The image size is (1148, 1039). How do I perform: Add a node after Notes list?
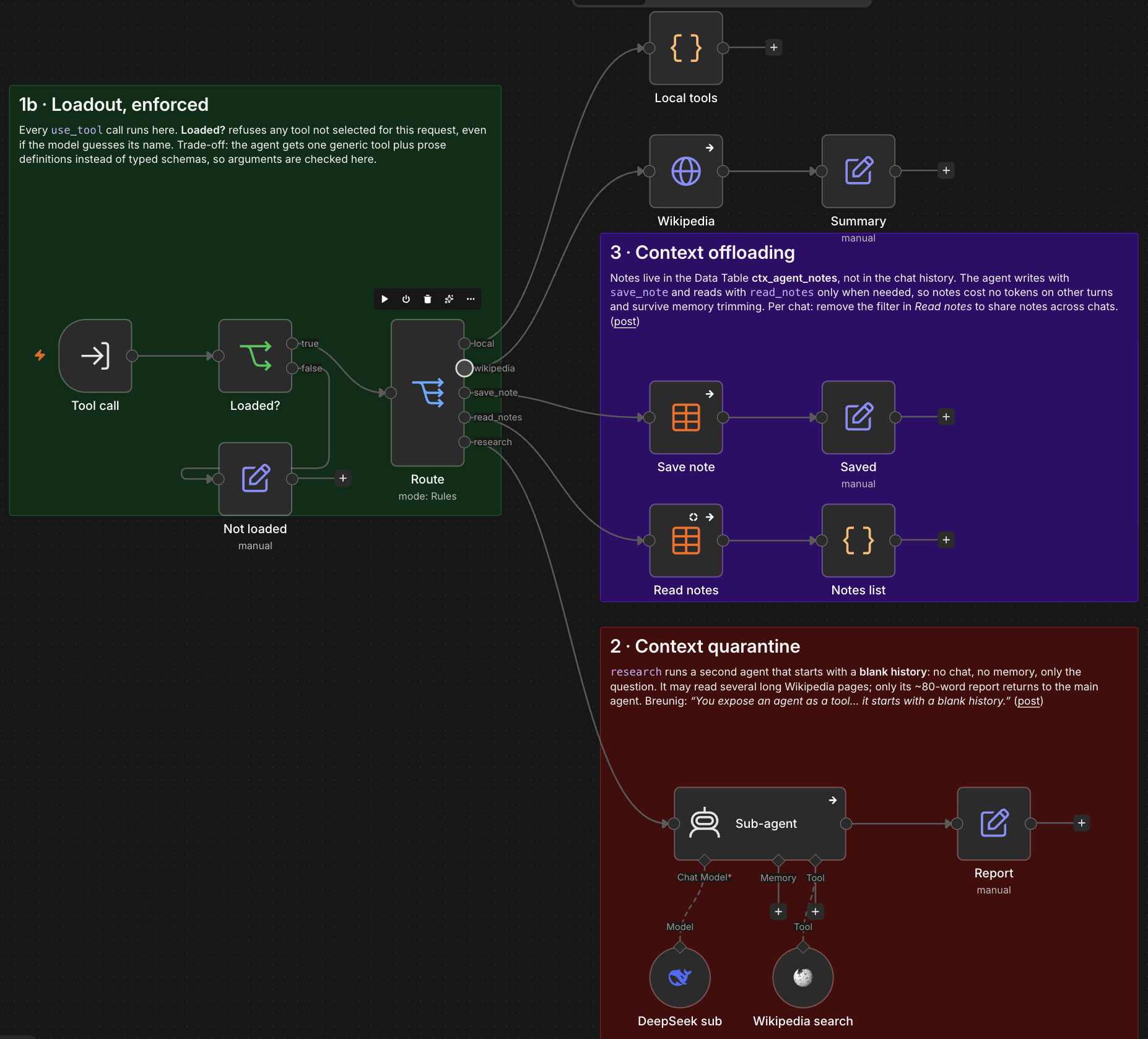pyautogui.click(x=946, y=540)
